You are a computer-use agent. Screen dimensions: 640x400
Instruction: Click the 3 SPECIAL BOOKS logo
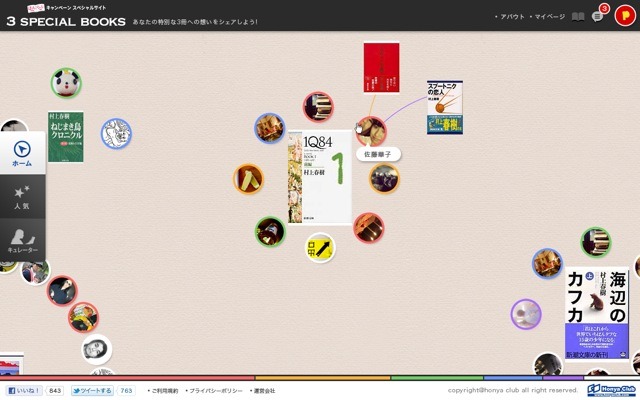click(x=66, y=22)
